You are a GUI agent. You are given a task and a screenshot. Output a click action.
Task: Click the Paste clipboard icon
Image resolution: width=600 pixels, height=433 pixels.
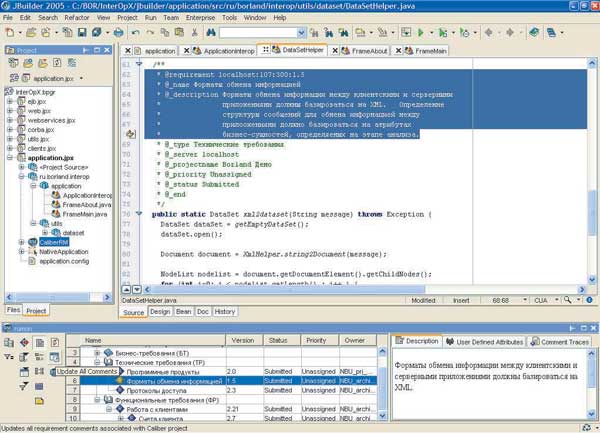coord(179,33)
